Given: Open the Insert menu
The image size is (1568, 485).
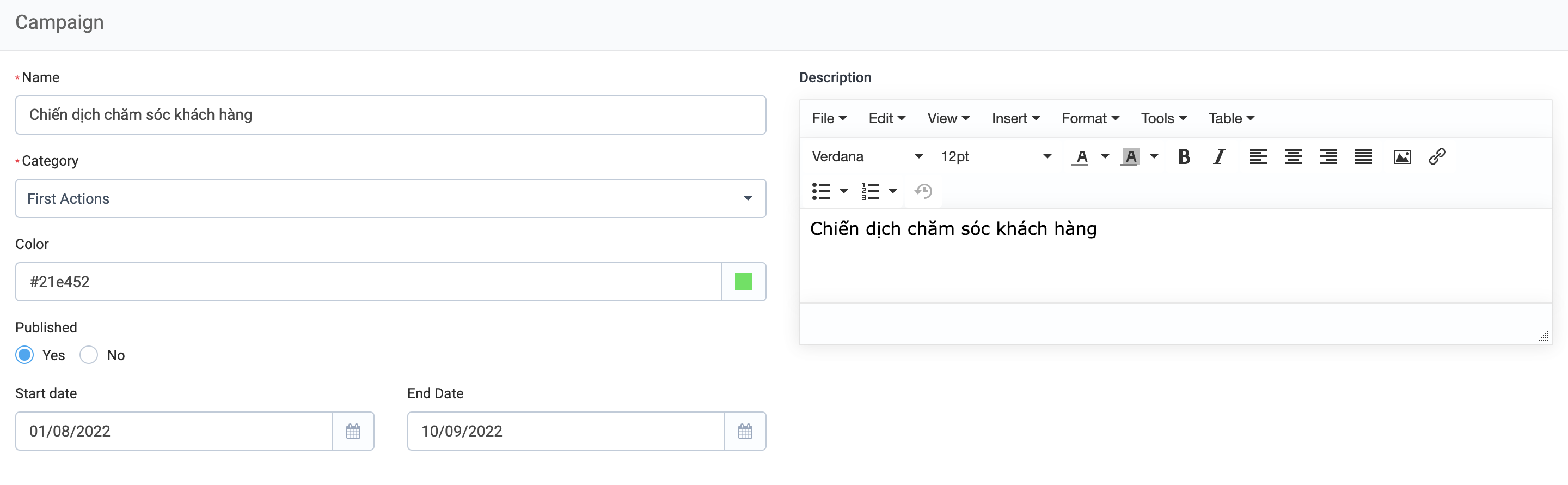Looking at the screenshot, I should 1015,118.
